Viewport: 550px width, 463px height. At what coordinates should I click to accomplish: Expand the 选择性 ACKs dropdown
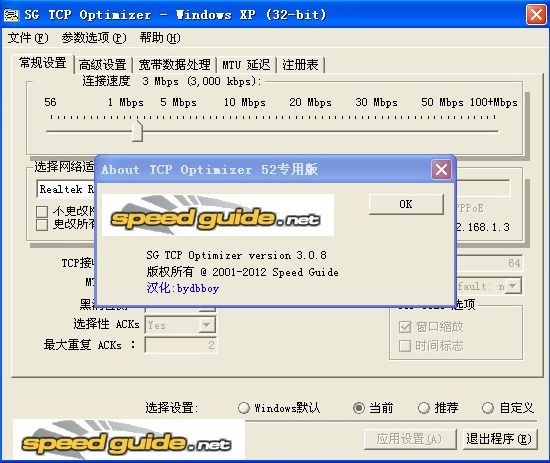pyautogui.click(x=207, y=325)
